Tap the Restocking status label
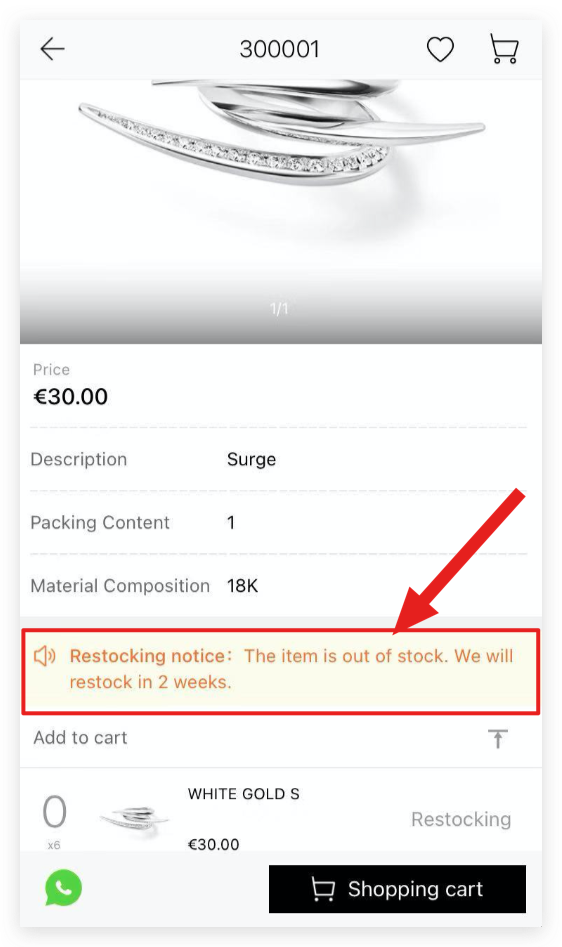Viewport: 562px width, 947px height. point(461,820)
